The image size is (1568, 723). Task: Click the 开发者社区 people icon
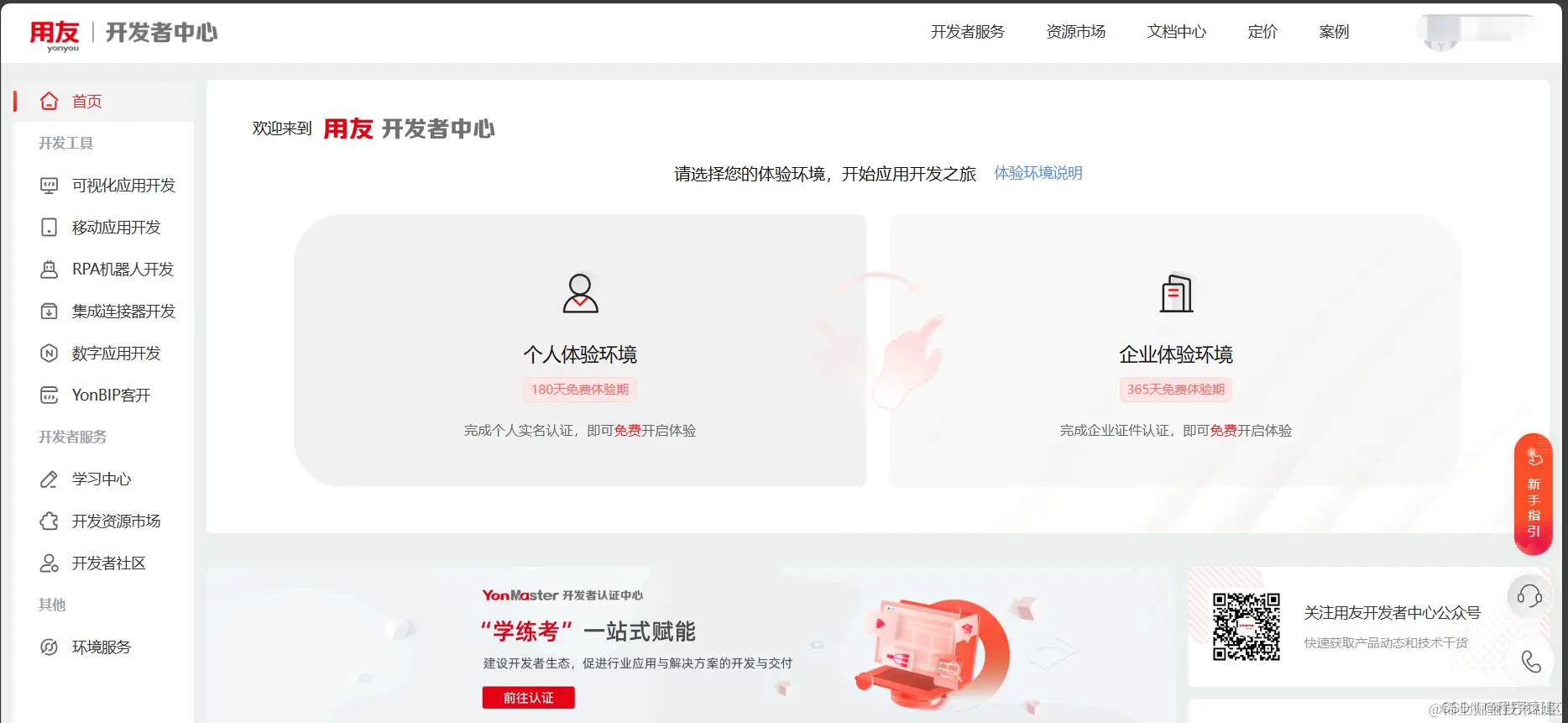tap(50, 563)
